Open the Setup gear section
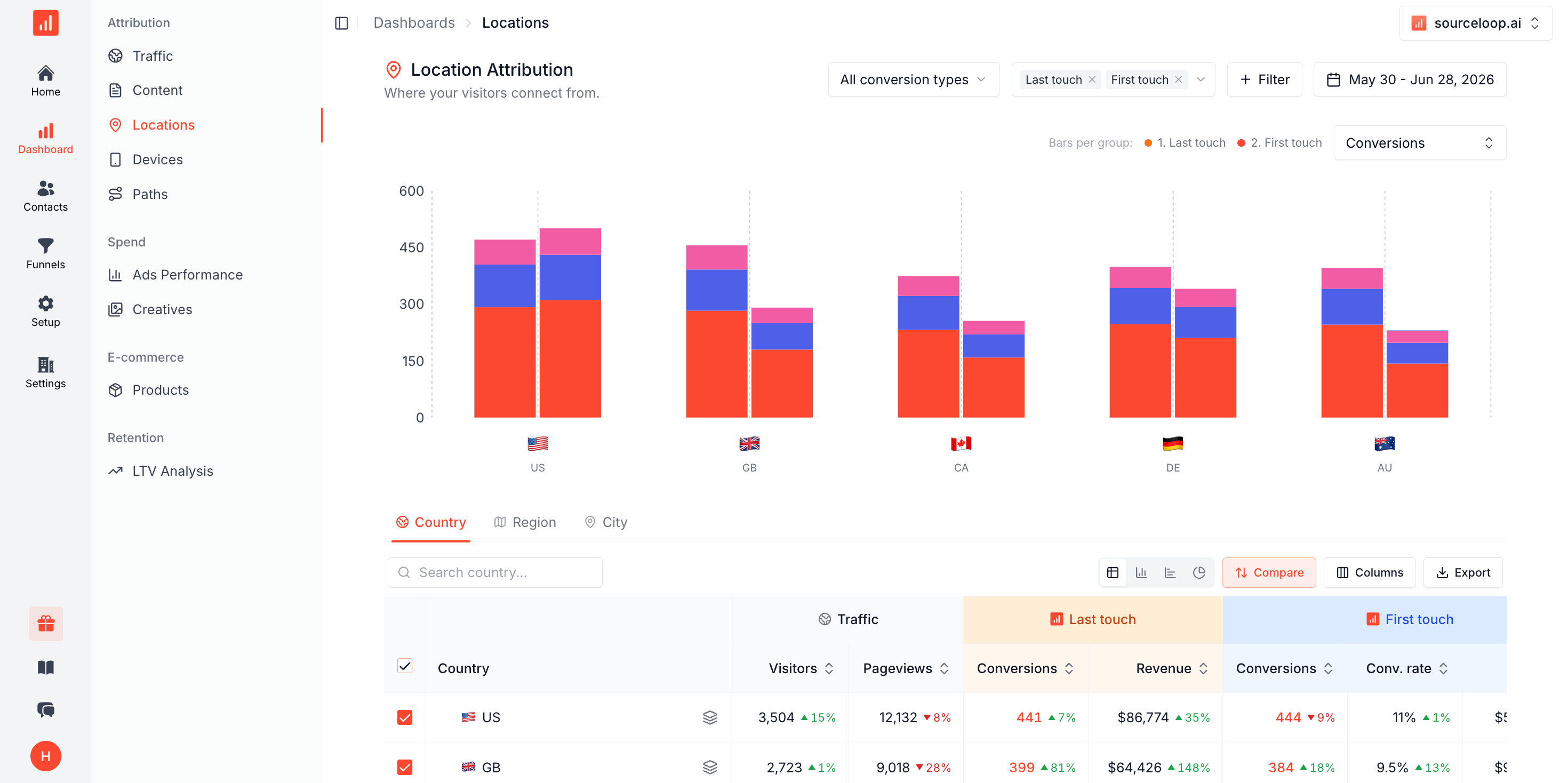This screenshot has height=783, width=1568. [46, 311]
